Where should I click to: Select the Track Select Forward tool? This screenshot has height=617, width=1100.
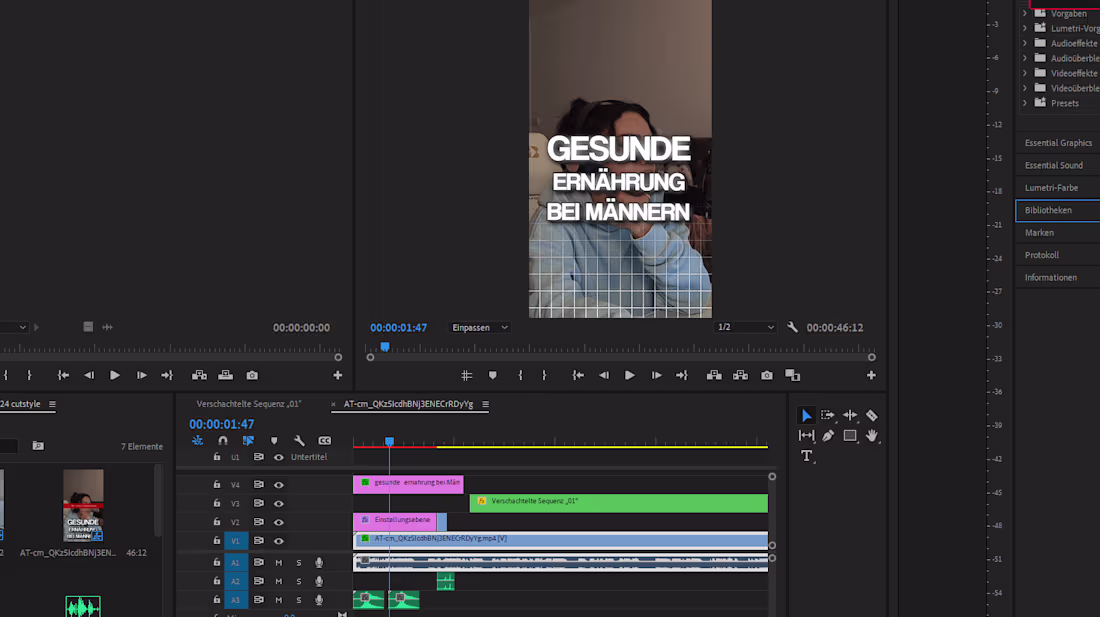pyautogui.click(x=828, y=415)
